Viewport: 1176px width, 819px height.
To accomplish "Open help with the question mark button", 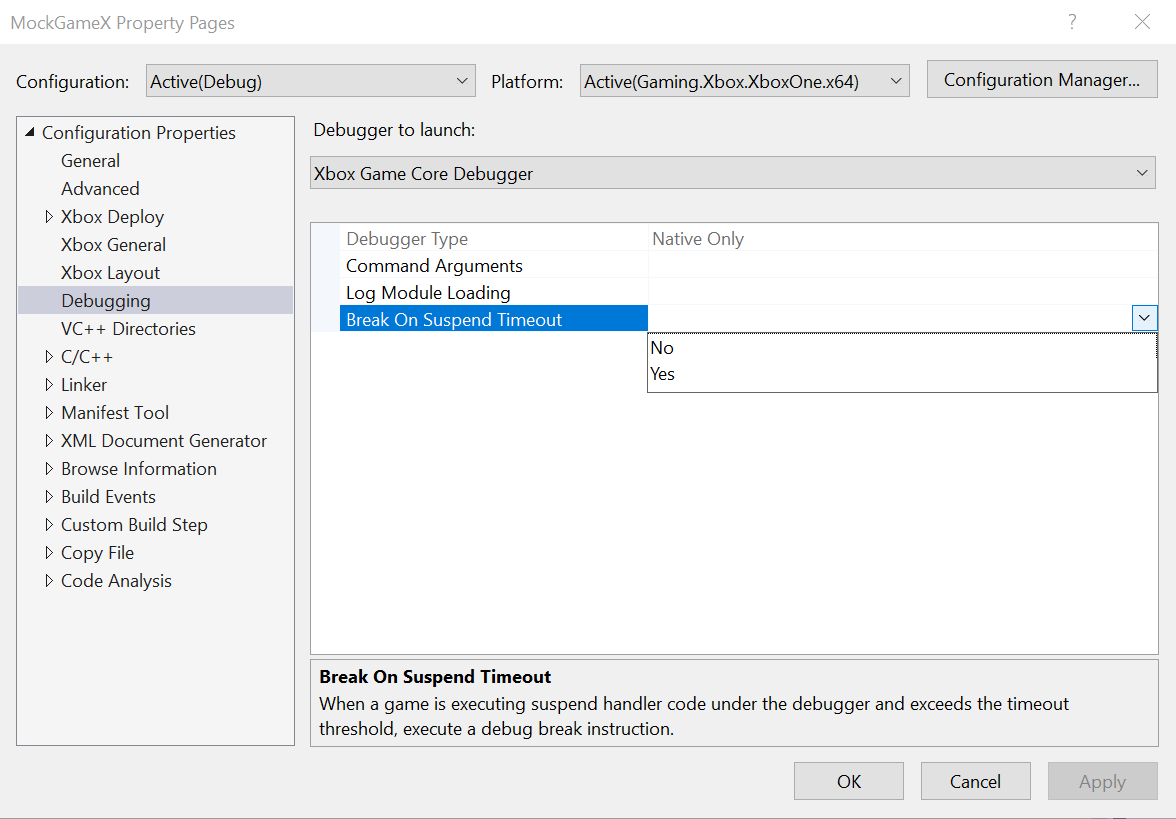I will [1072, 22].
